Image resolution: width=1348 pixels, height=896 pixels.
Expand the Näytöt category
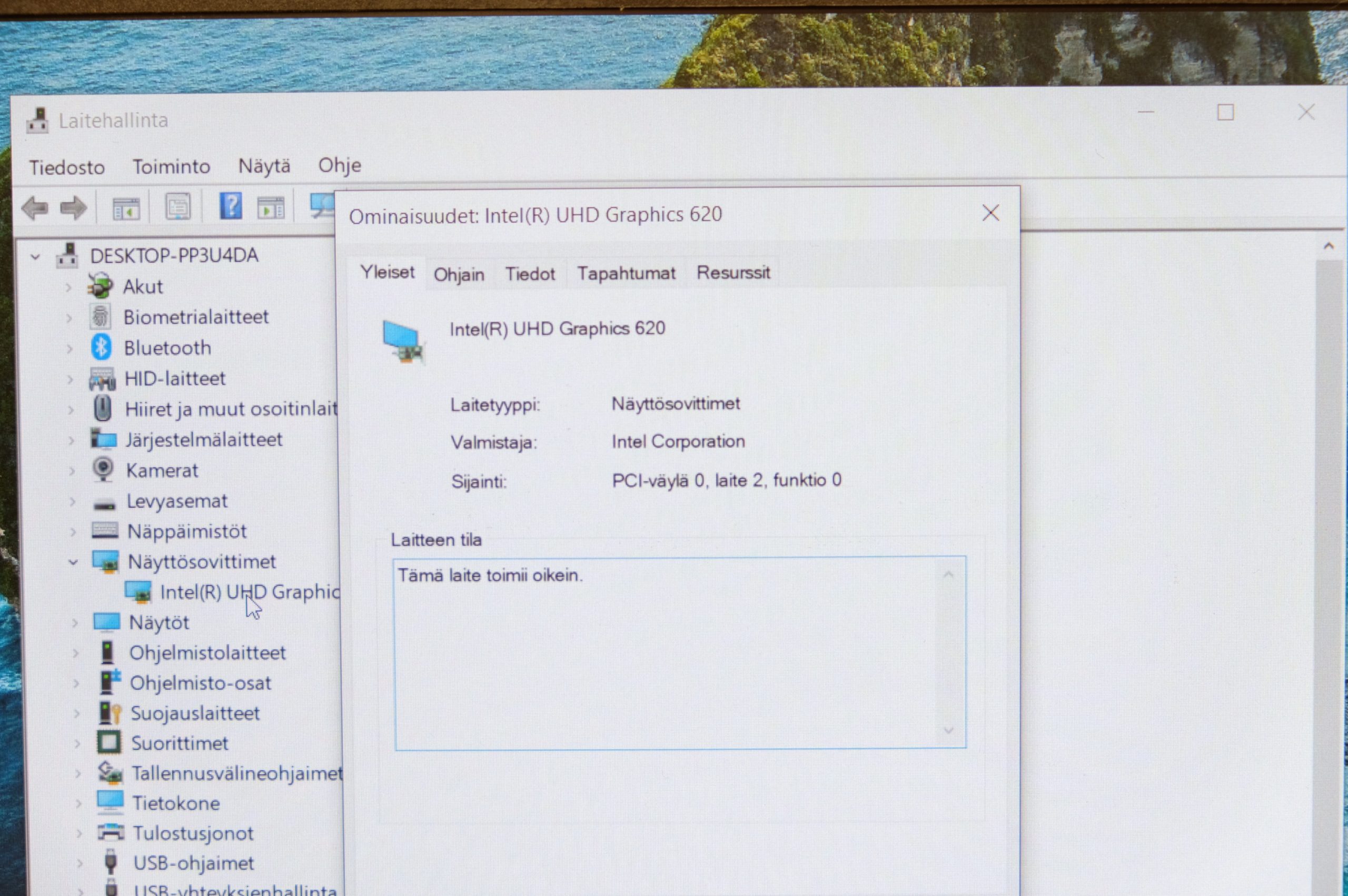coord(75,623)
